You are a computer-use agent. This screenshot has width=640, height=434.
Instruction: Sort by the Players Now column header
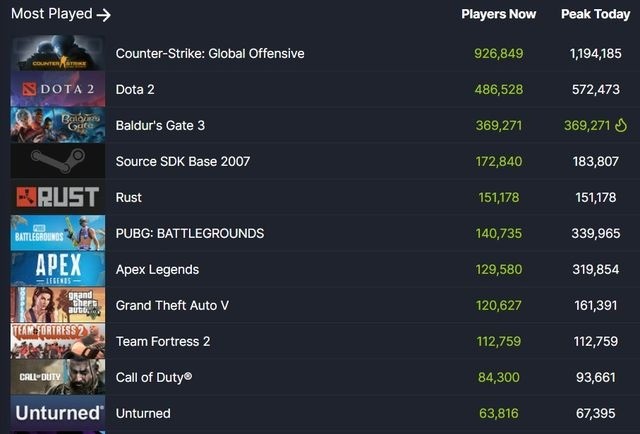click(498, 14)
